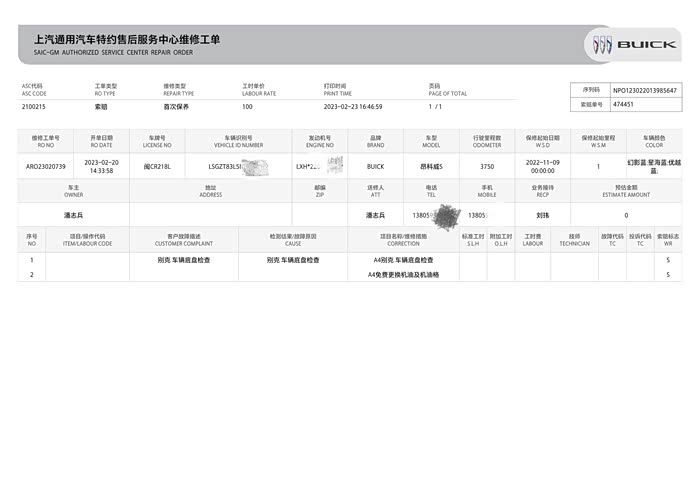Click the ESTIMATE AMOUNT column header
Image resolution: width=700 pixels, height=494 pixels.
[x=626, y=191]
